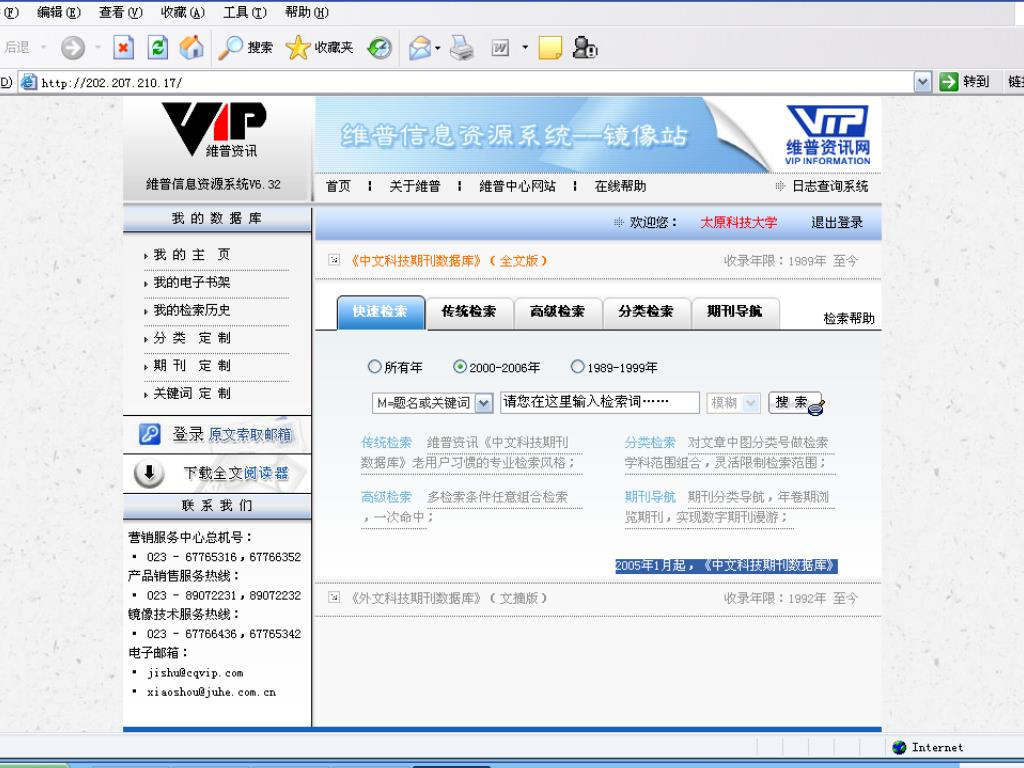The image size is (1024, 768).
Task: Select the 所有年 radio button
Action: 374,367
